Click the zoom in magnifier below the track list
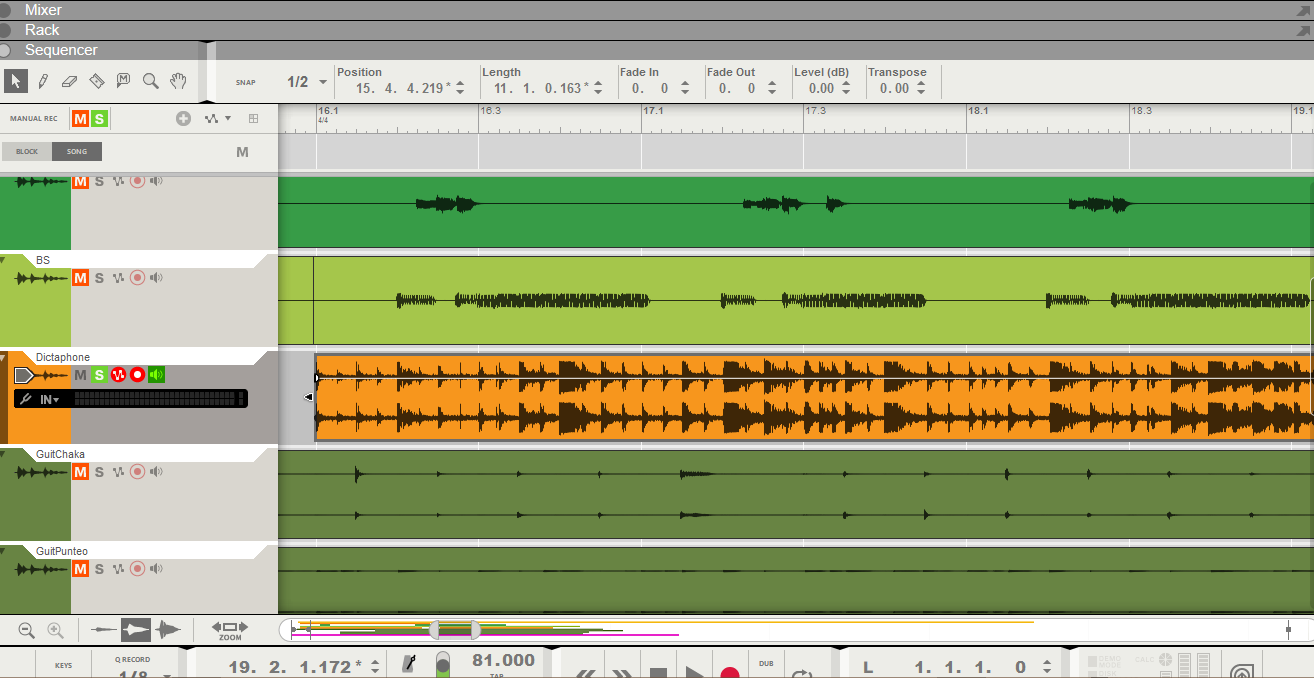The width and height of the screenshot is (1314, 678). pyautogui.click(x=56, y=630)
